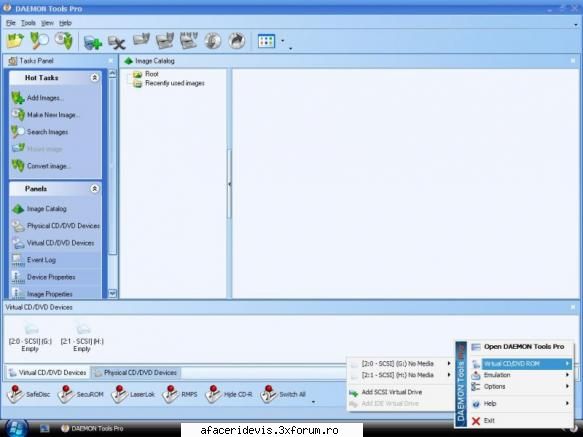Click Open DAEMON Tools Pro tray menu item
The width and height of the screenshot is (583, 437).
(520, 347)
